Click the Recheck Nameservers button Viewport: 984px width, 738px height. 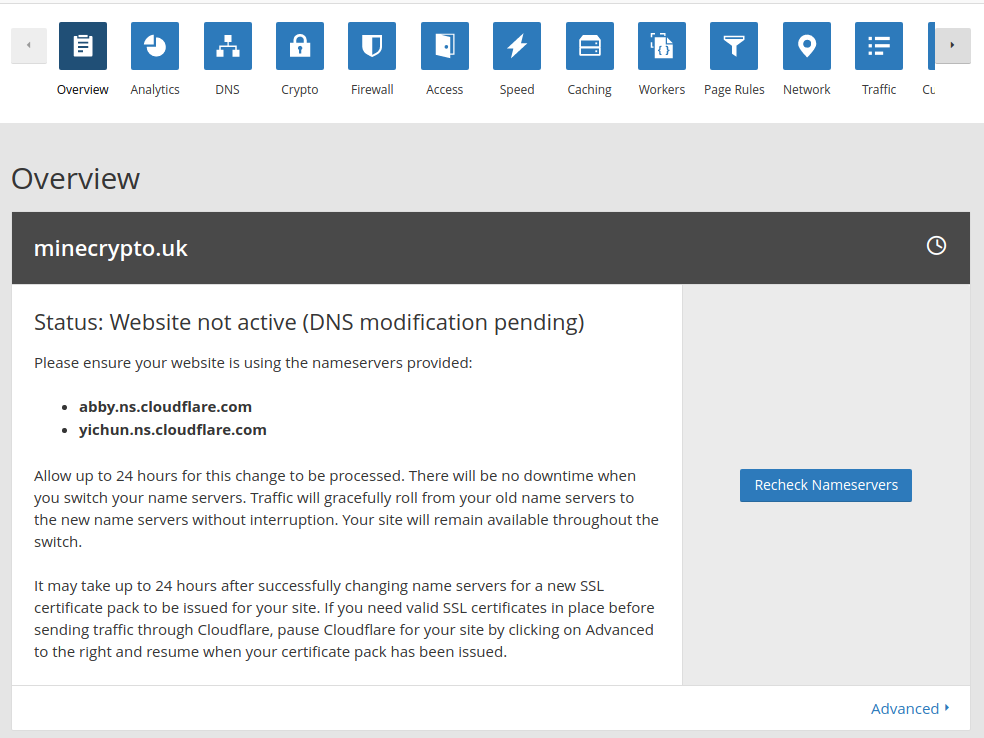(826, 485)
